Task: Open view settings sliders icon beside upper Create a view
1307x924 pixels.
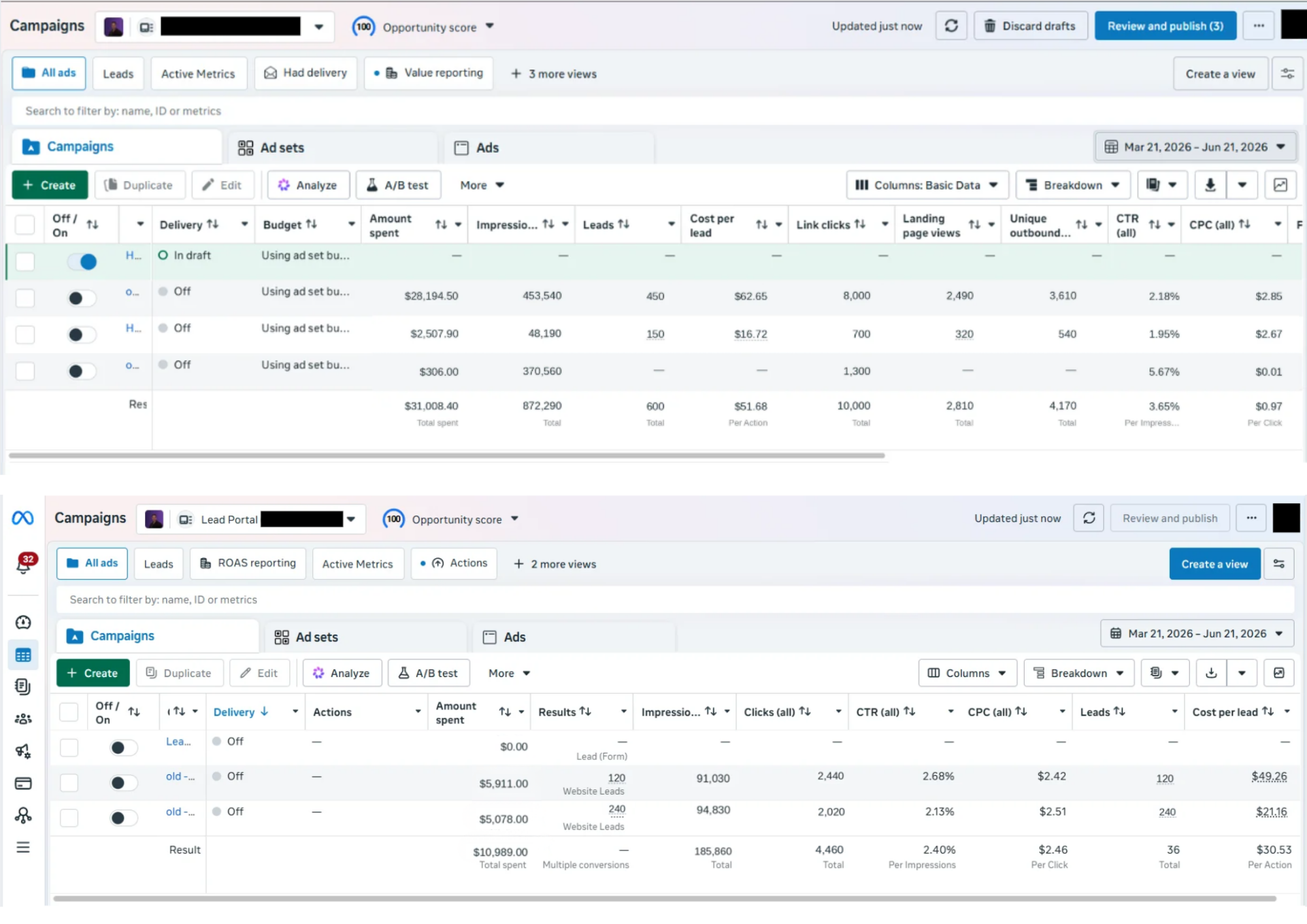Action: [x=1287, y=74]
